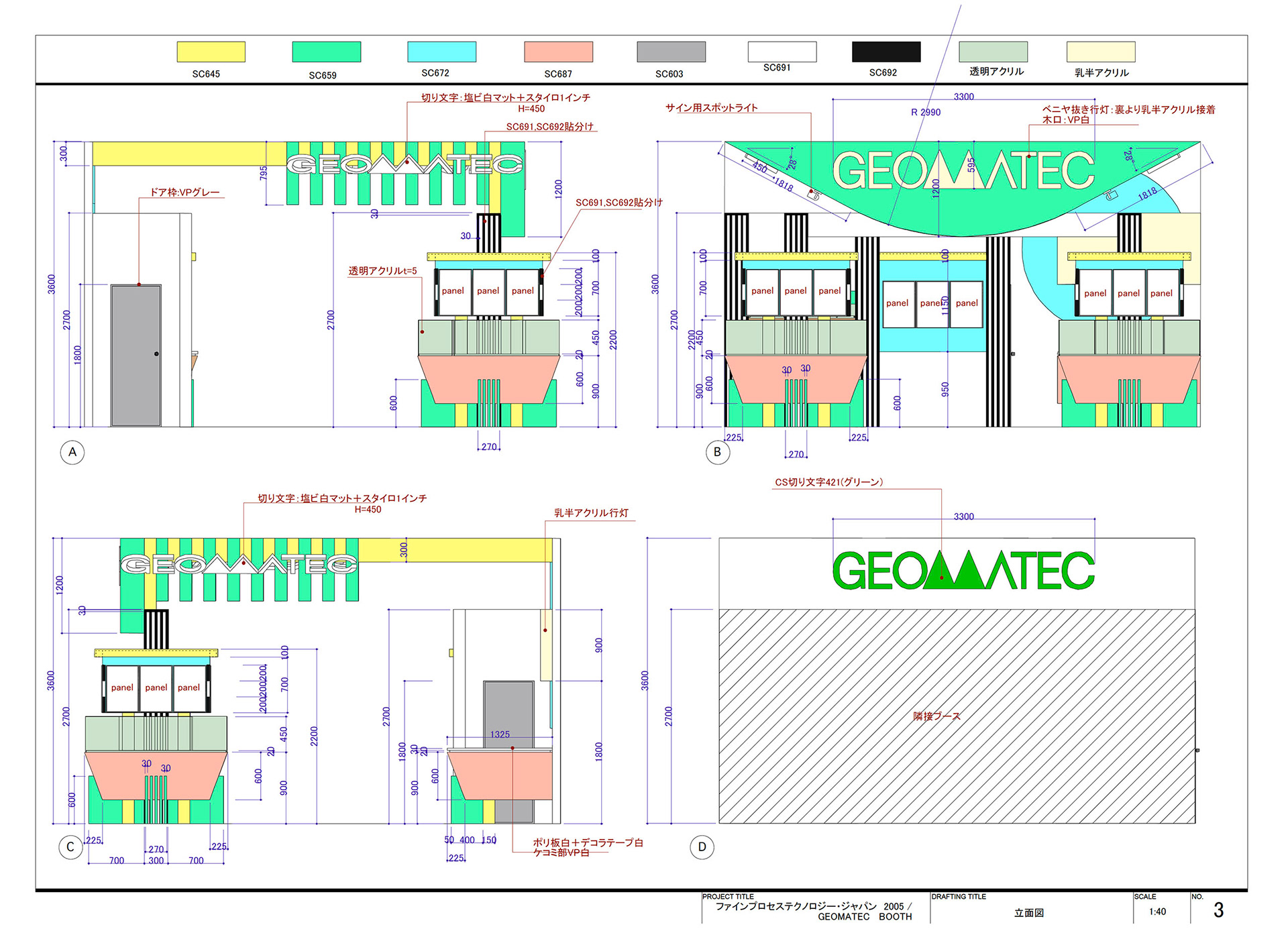Click the cyan SC672 color swatch
This screenshot has height=933, width=1288.
(x=441, y=52)
